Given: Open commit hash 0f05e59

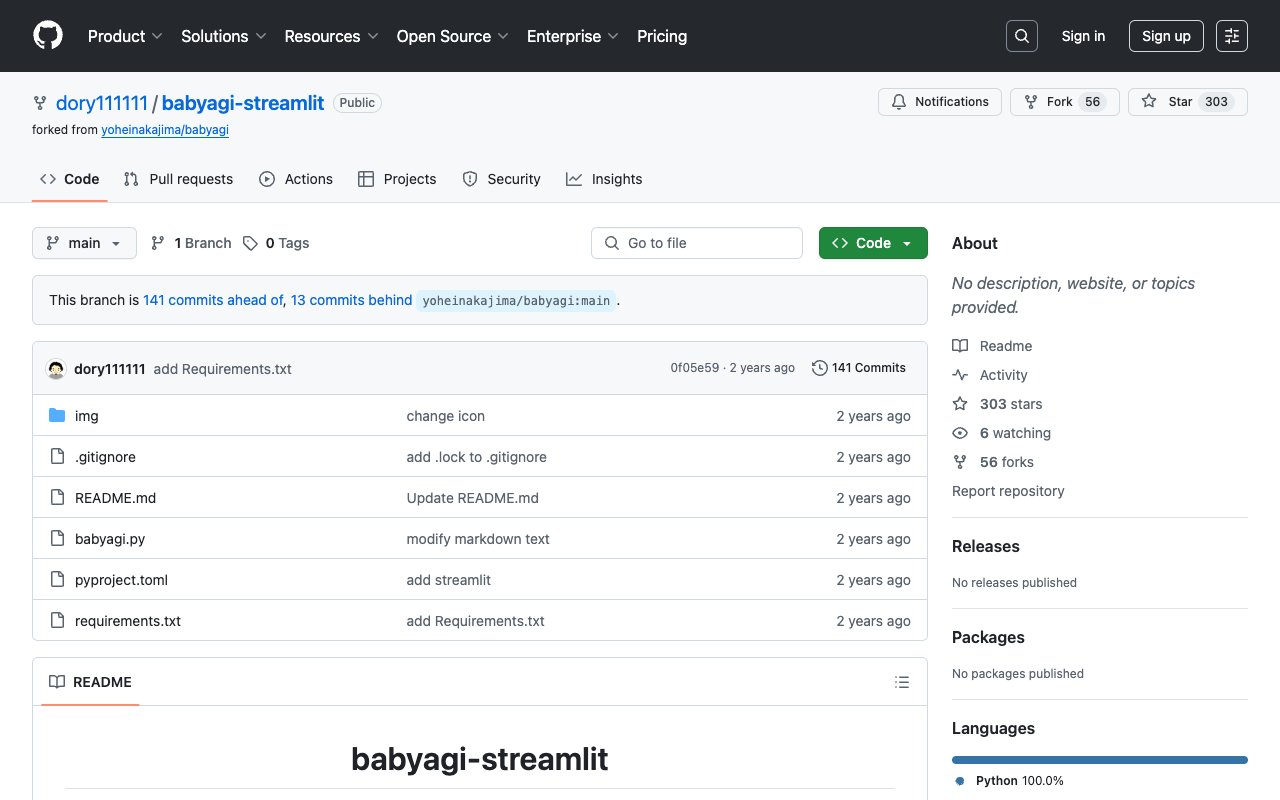Looking at the screenshot, I should (695, 368).
